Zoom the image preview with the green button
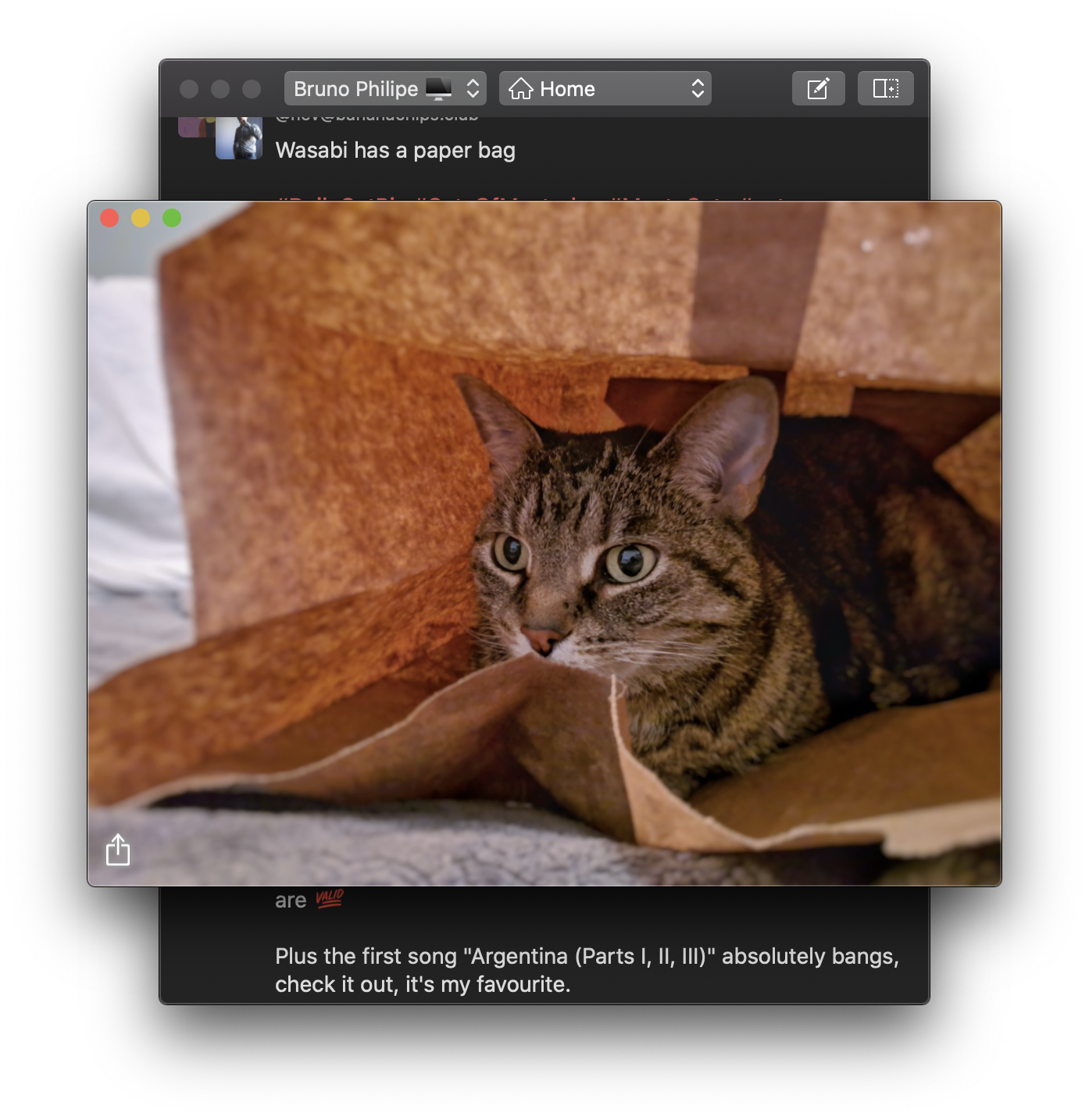The image size is (1089, 1120). 172,218
